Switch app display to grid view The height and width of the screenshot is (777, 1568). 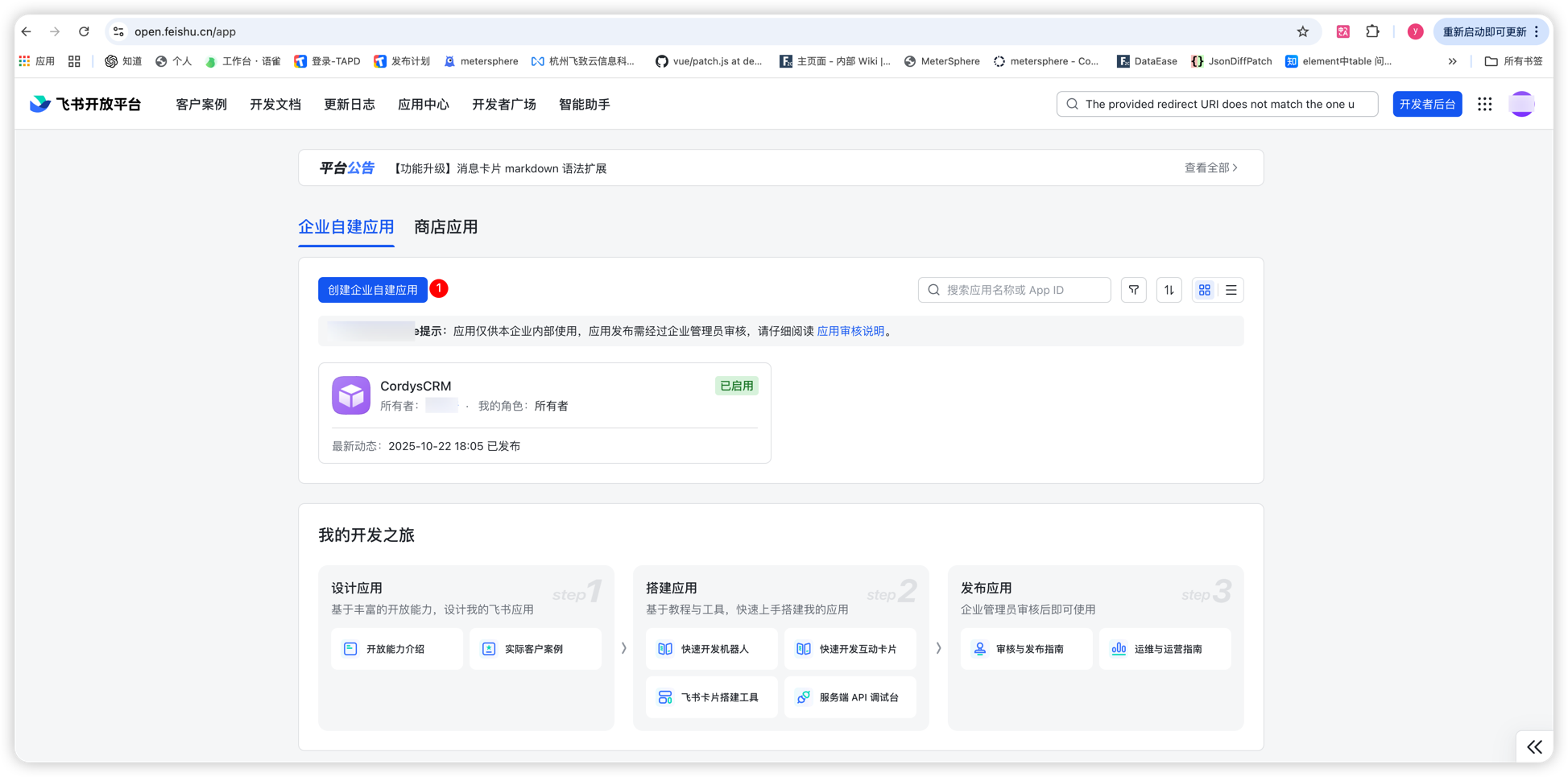coord(1204,290)
